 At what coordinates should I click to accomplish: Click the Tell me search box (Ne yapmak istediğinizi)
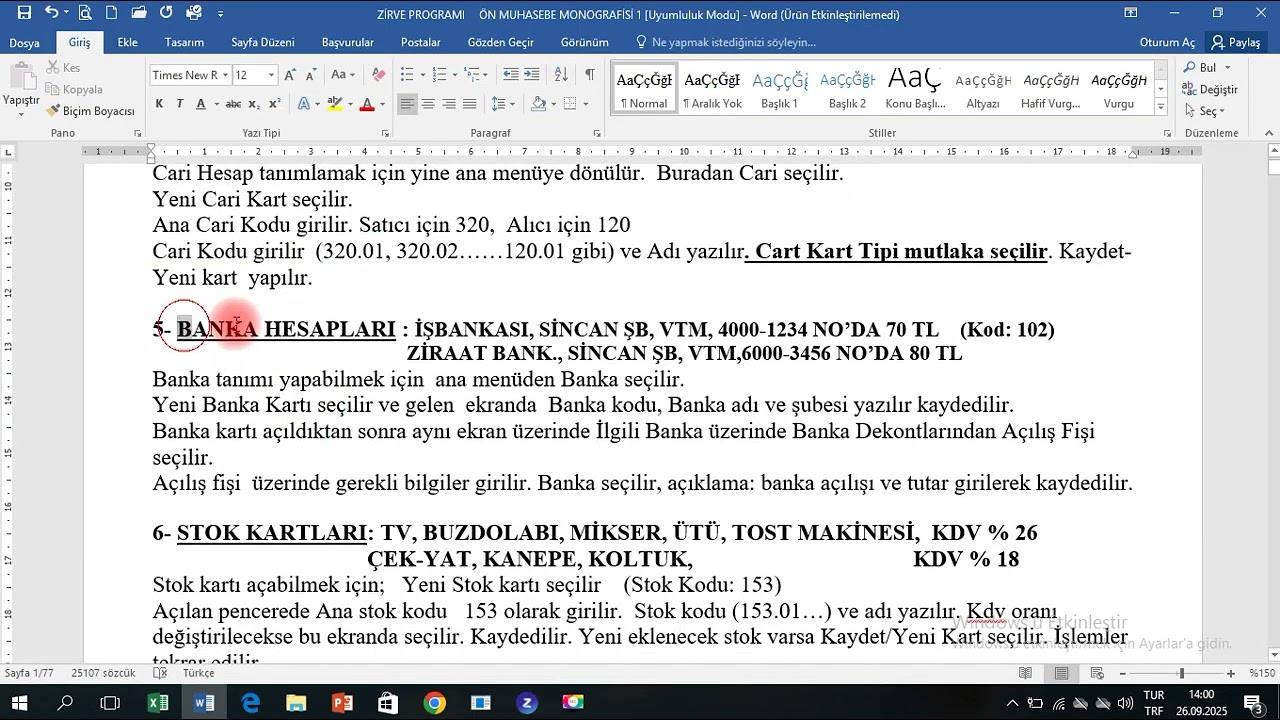[x=733, y=43]
